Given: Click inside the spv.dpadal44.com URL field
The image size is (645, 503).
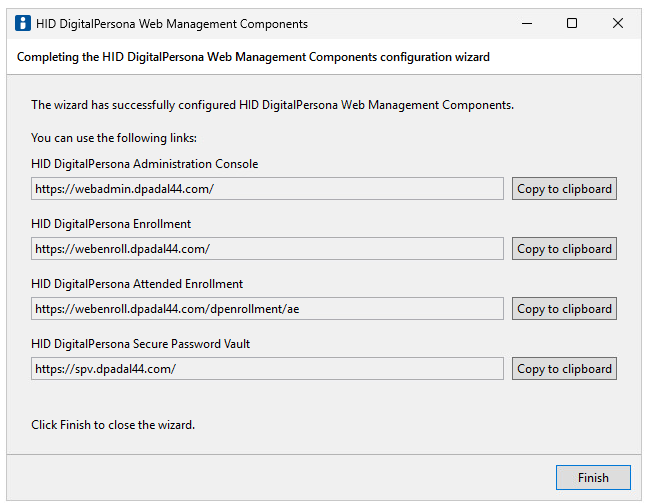Looking at the screenshot, I should [267, 369].
